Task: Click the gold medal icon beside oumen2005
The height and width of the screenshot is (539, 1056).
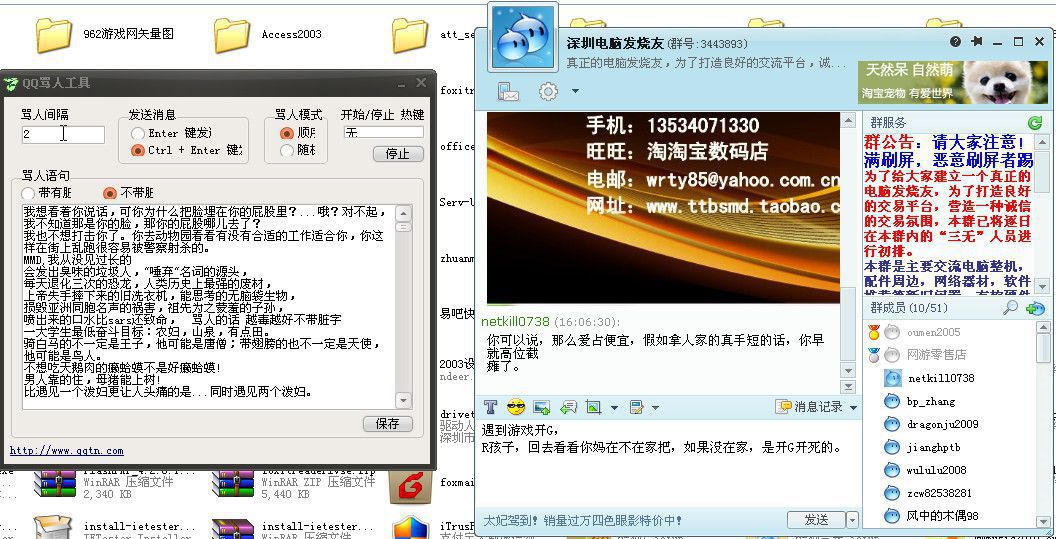Action: click(x=873, y=331)
